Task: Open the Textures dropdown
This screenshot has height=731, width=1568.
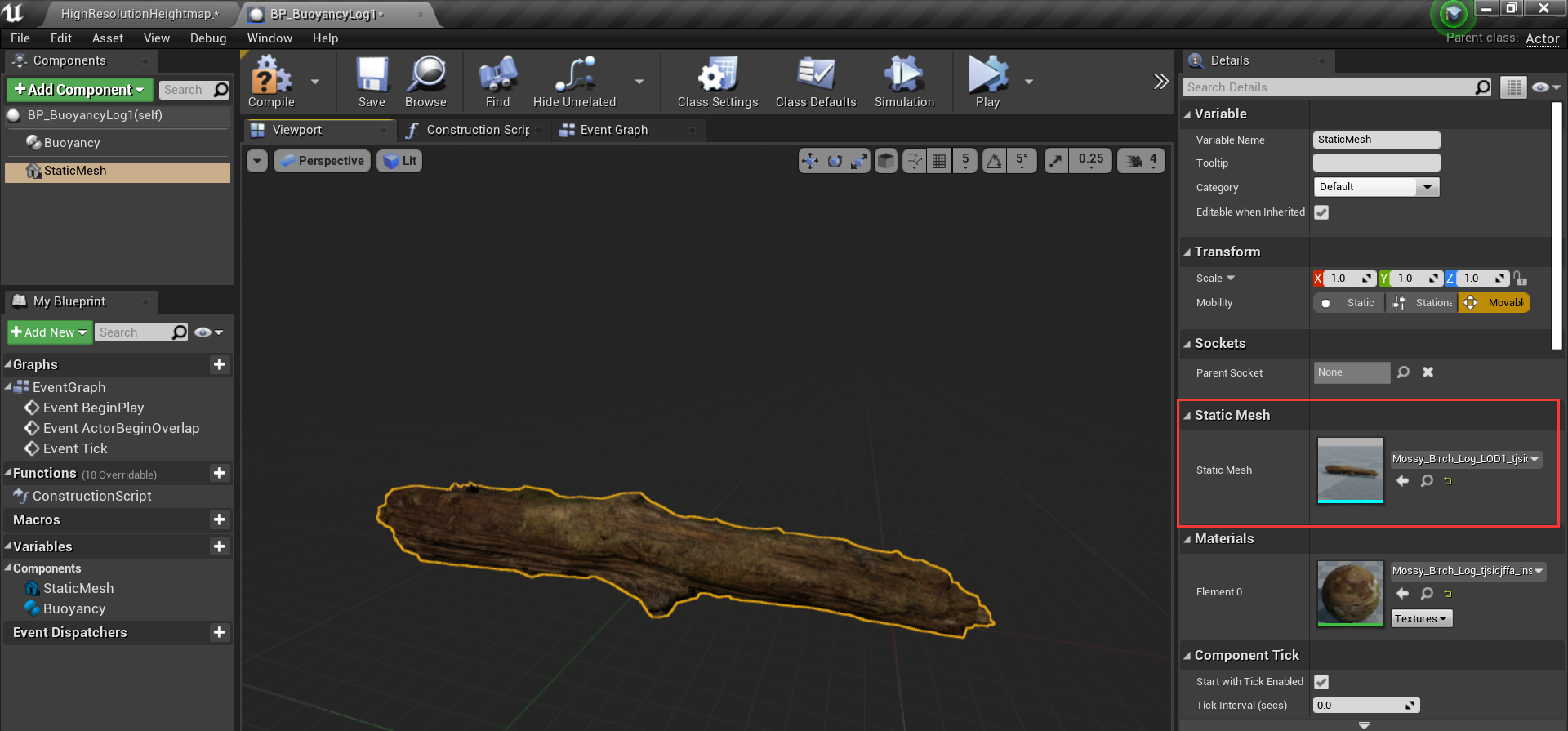Action: tap(1421, 619)
